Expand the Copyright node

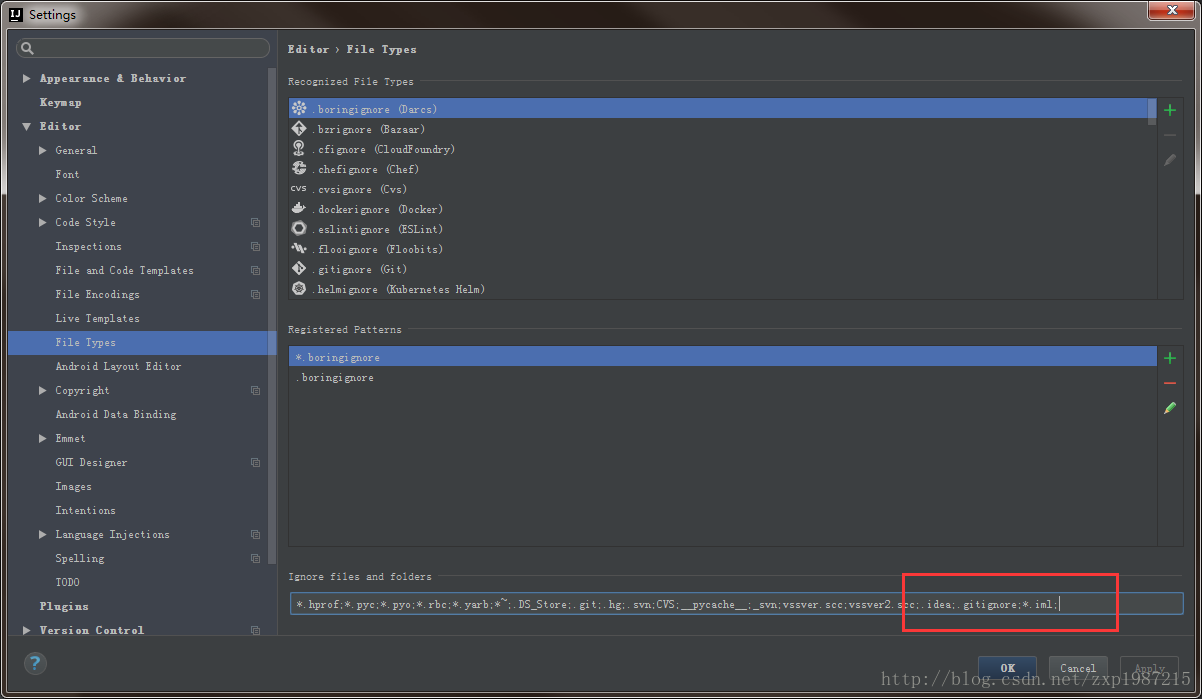[43, 390]
